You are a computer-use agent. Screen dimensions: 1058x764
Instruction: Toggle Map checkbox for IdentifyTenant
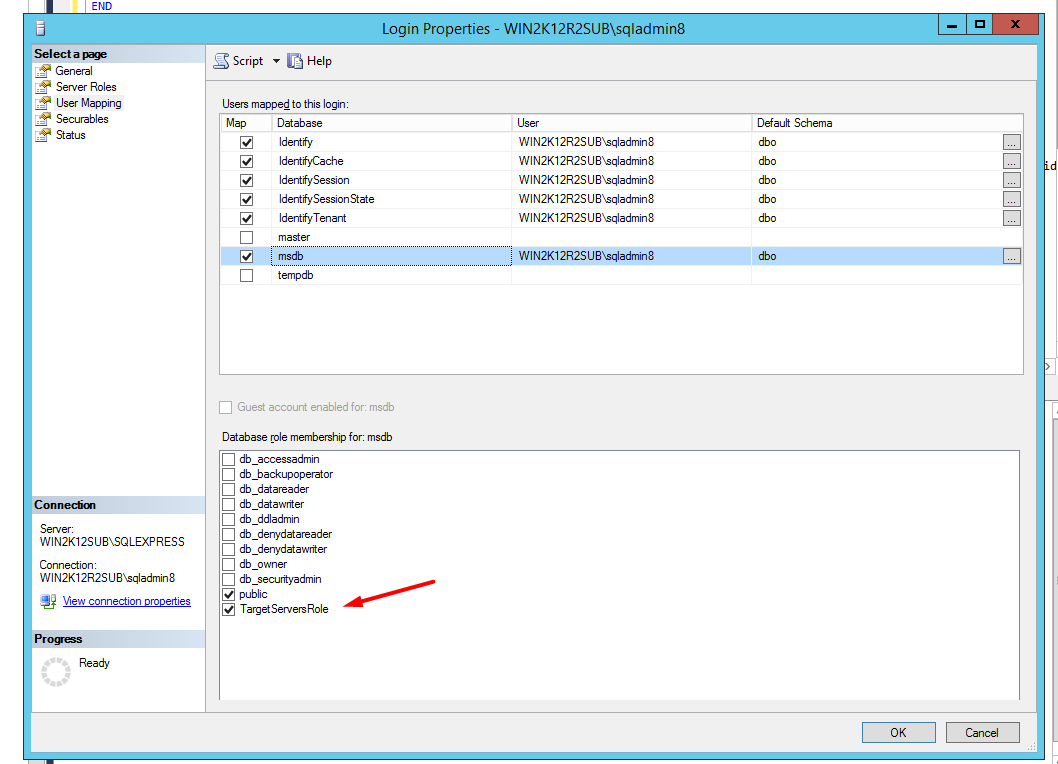point(246,218)
